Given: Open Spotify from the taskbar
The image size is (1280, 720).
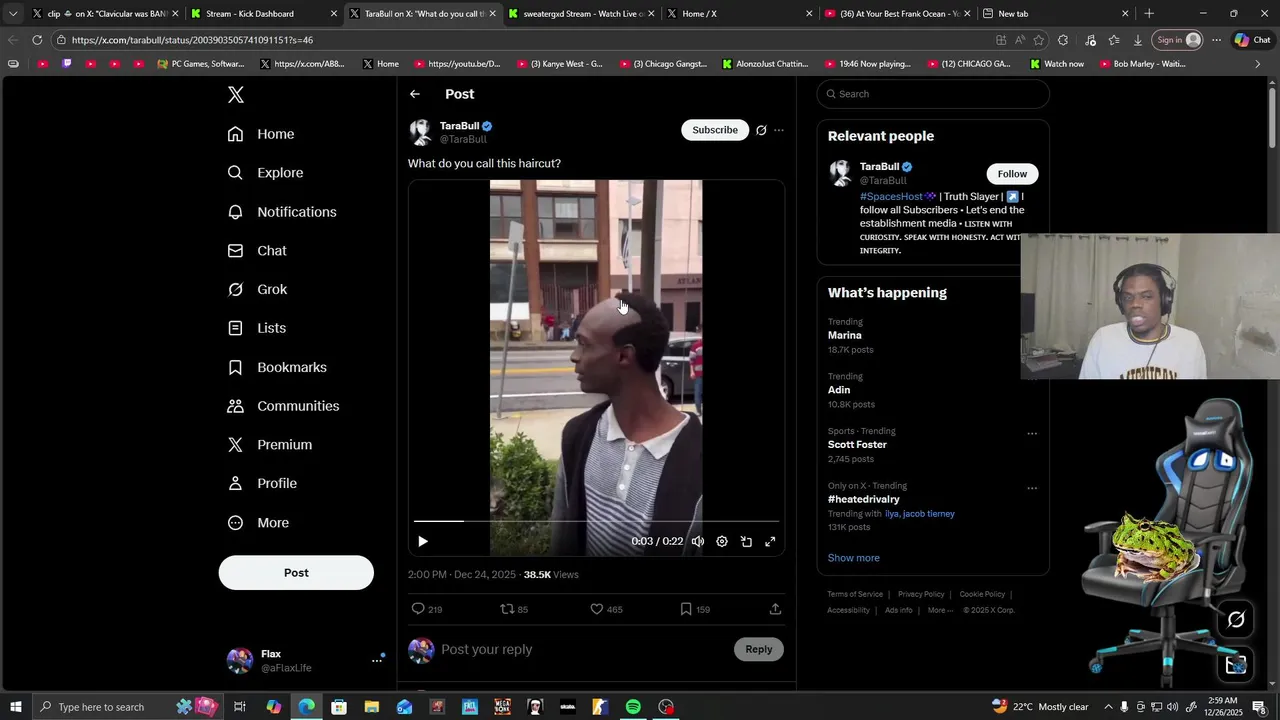Looking at the screenshot, I should click(633, 707).
